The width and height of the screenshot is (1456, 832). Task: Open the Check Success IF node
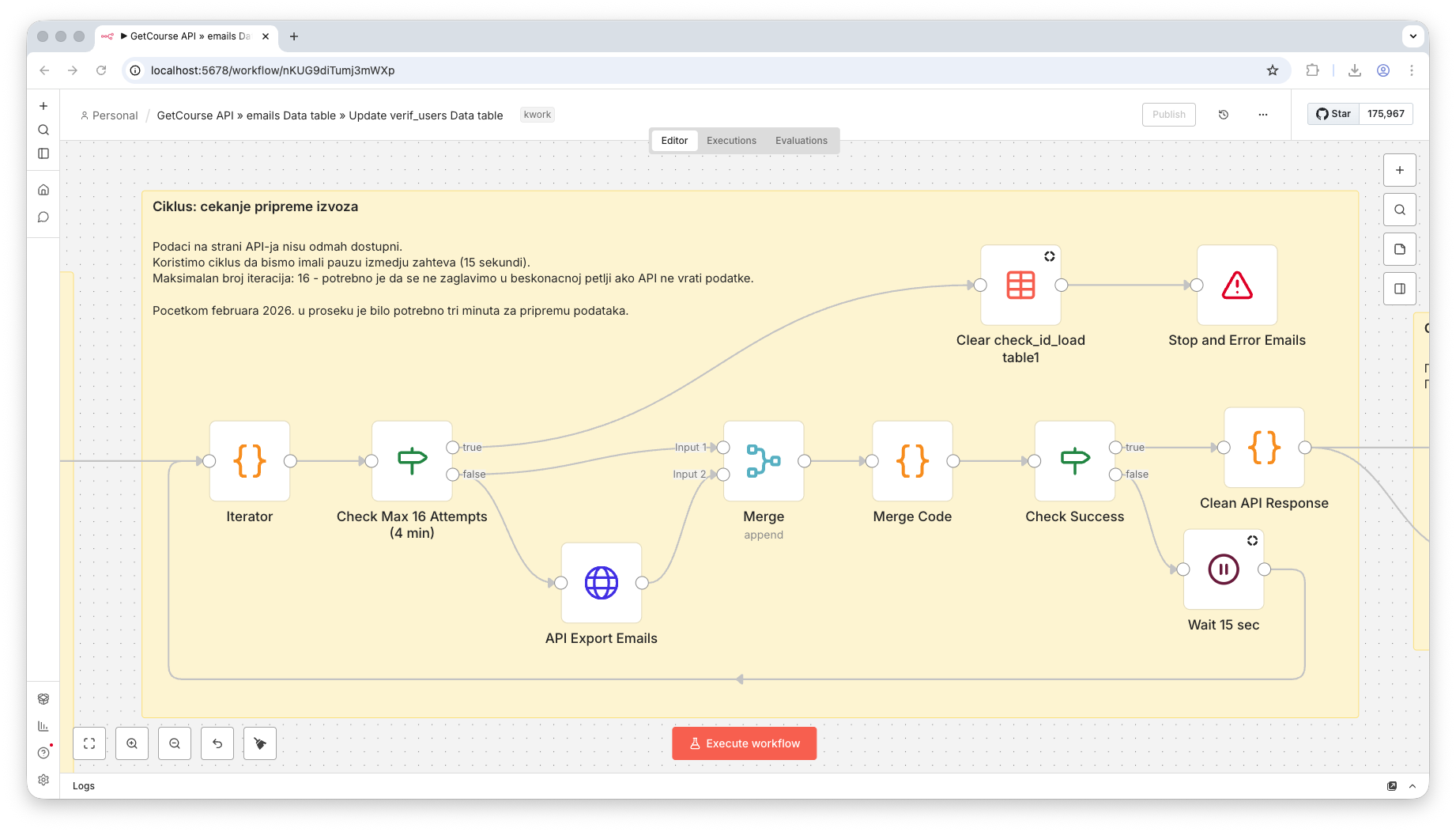(x=1074, y=461)
